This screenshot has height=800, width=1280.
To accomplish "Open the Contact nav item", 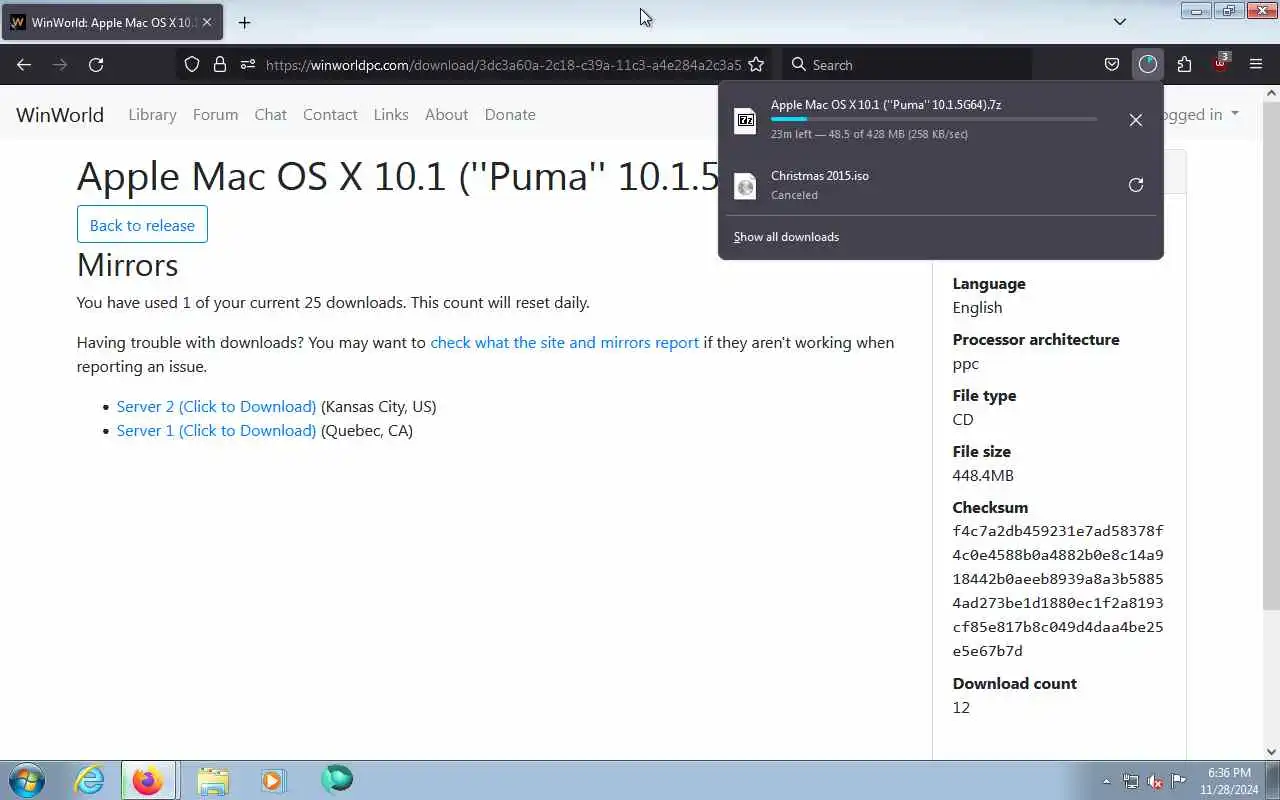I will click(330, 114).
